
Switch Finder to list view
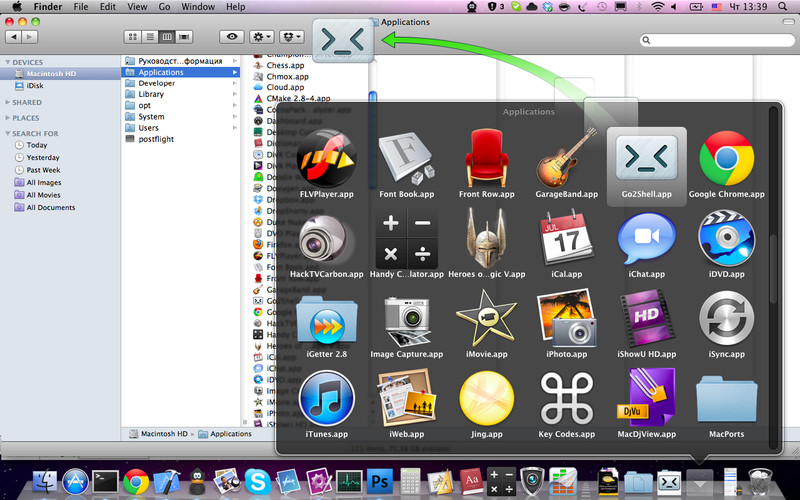click(149, 37)
